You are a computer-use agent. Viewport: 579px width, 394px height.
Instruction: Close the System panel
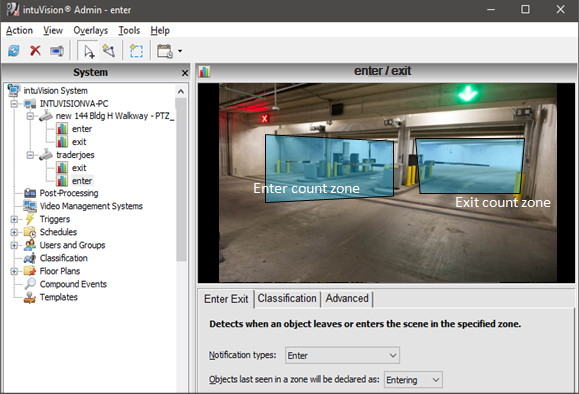185,73
